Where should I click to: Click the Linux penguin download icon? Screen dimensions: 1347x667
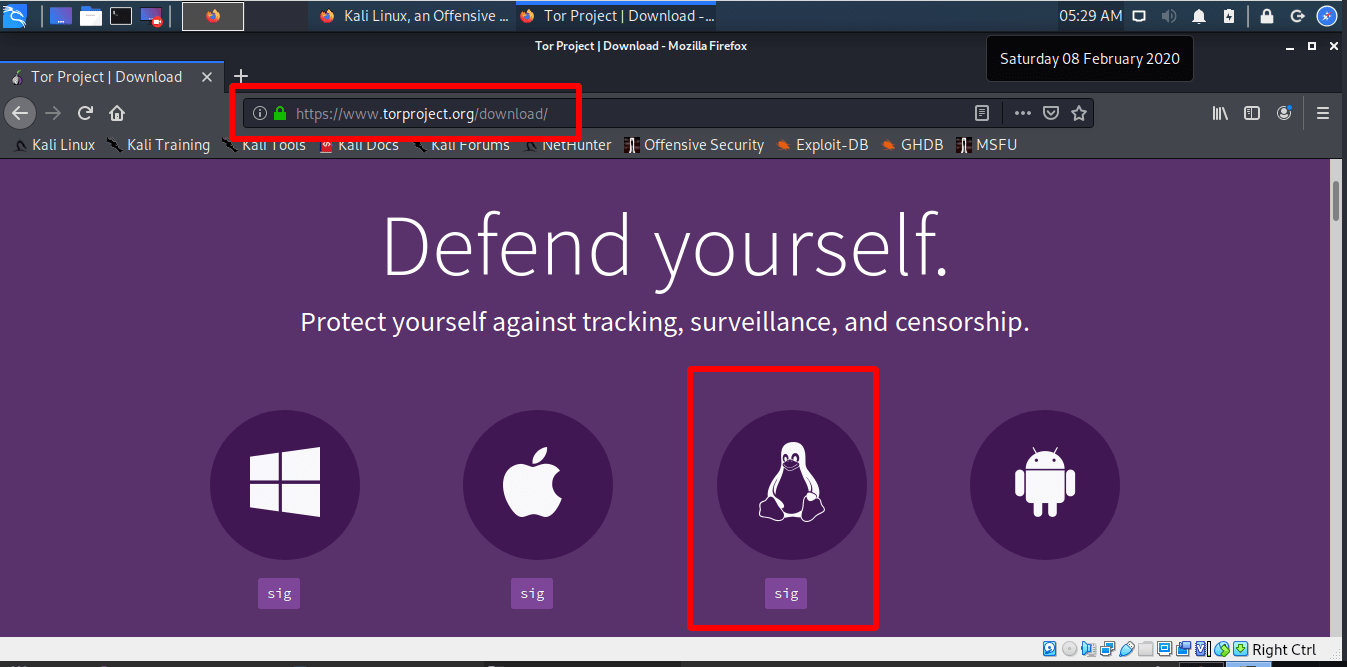[x=792, y=484]
